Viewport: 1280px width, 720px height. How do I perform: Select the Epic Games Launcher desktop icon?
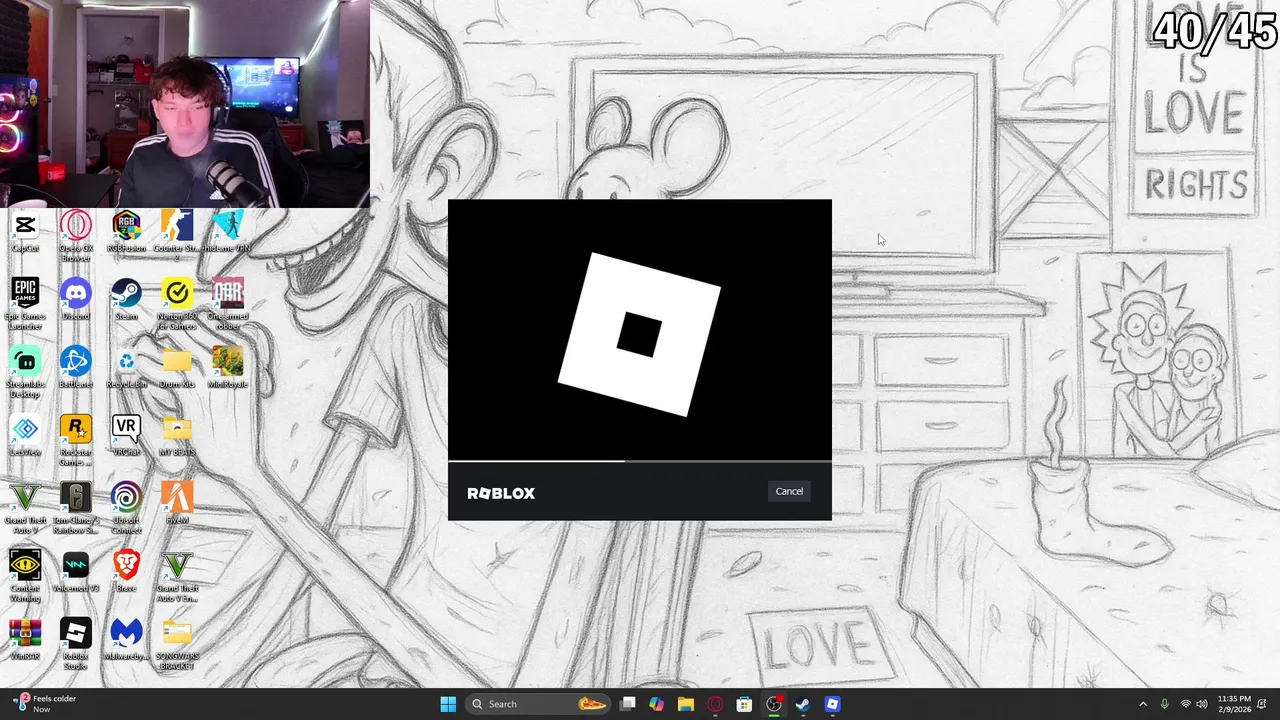[25, 305]
